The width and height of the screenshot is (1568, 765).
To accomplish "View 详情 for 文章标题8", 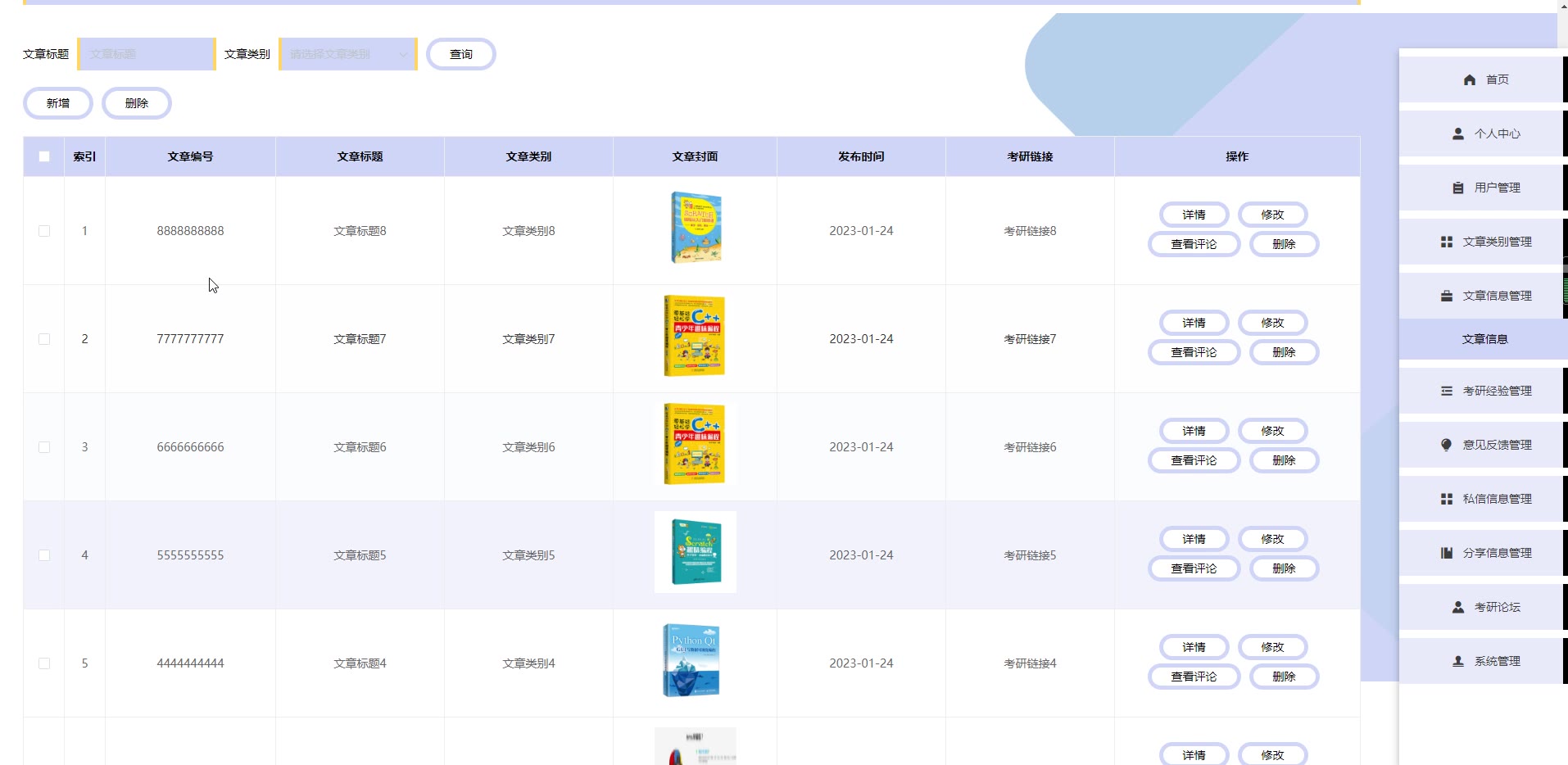I will 1194,215.
